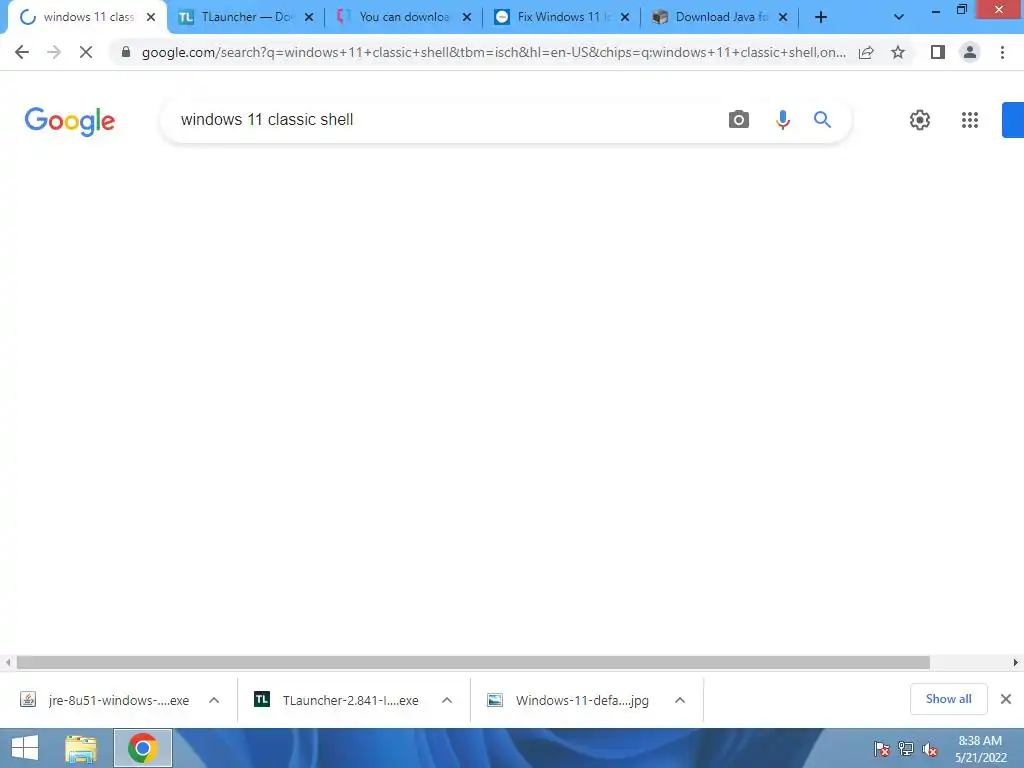Close the windows 11 classic shell tab
Screen dimensions: 1024x768
tap(151, 18)
